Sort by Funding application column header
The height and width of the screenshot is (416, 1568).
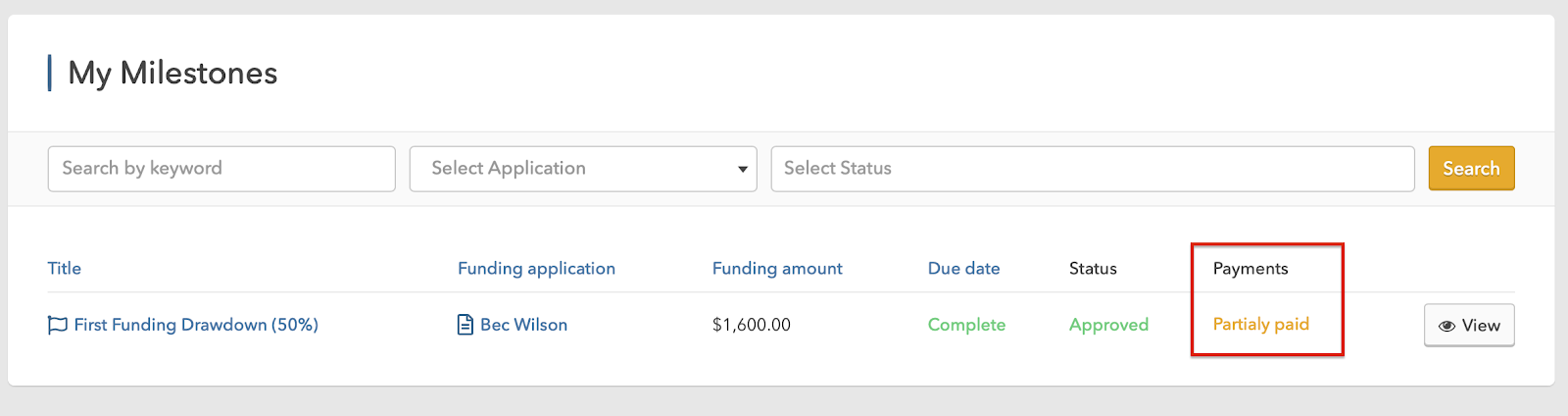(x=536, y=268)
